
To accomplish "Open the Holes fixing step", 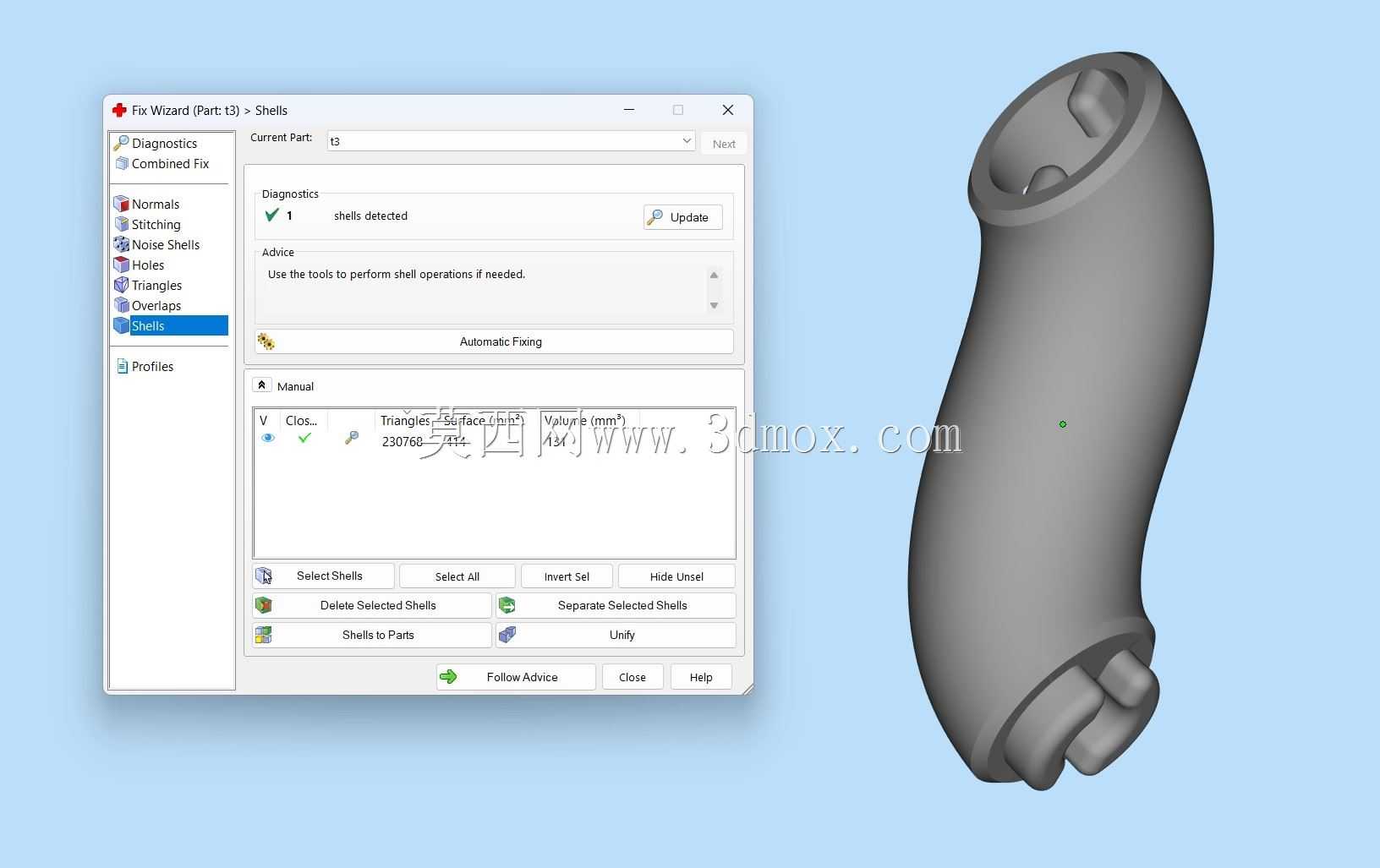I will (148, 265).
